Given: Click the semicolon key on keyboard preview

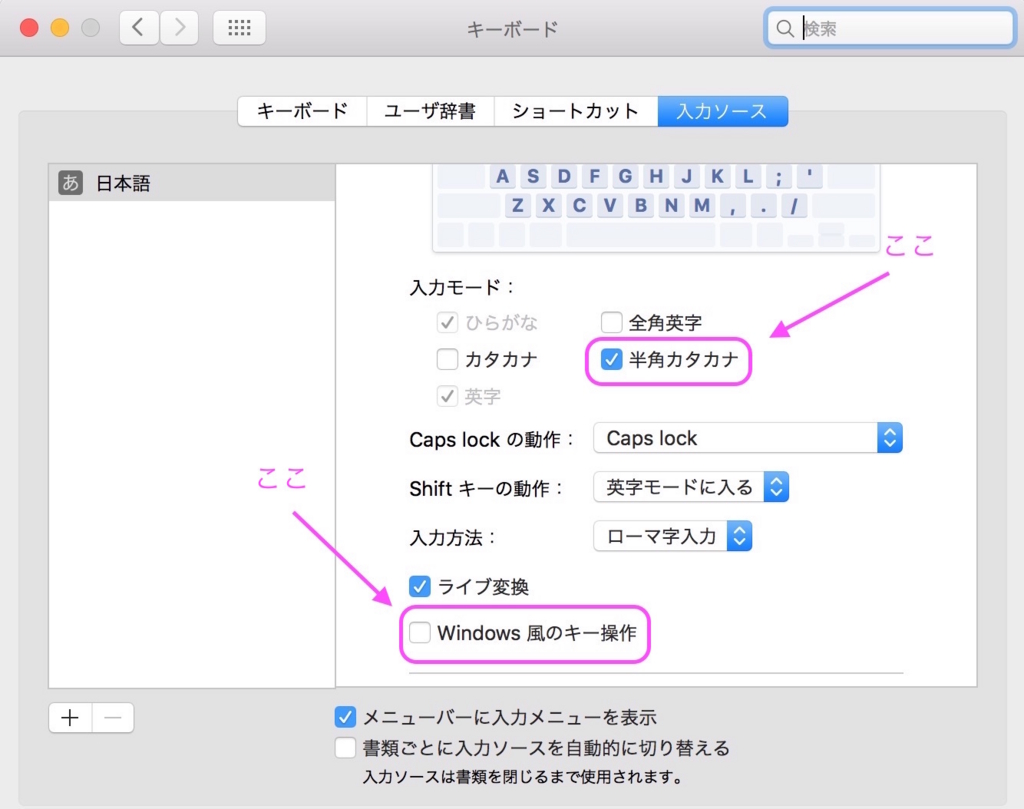Looking at the screenshot, I should [x=778, y=176].
